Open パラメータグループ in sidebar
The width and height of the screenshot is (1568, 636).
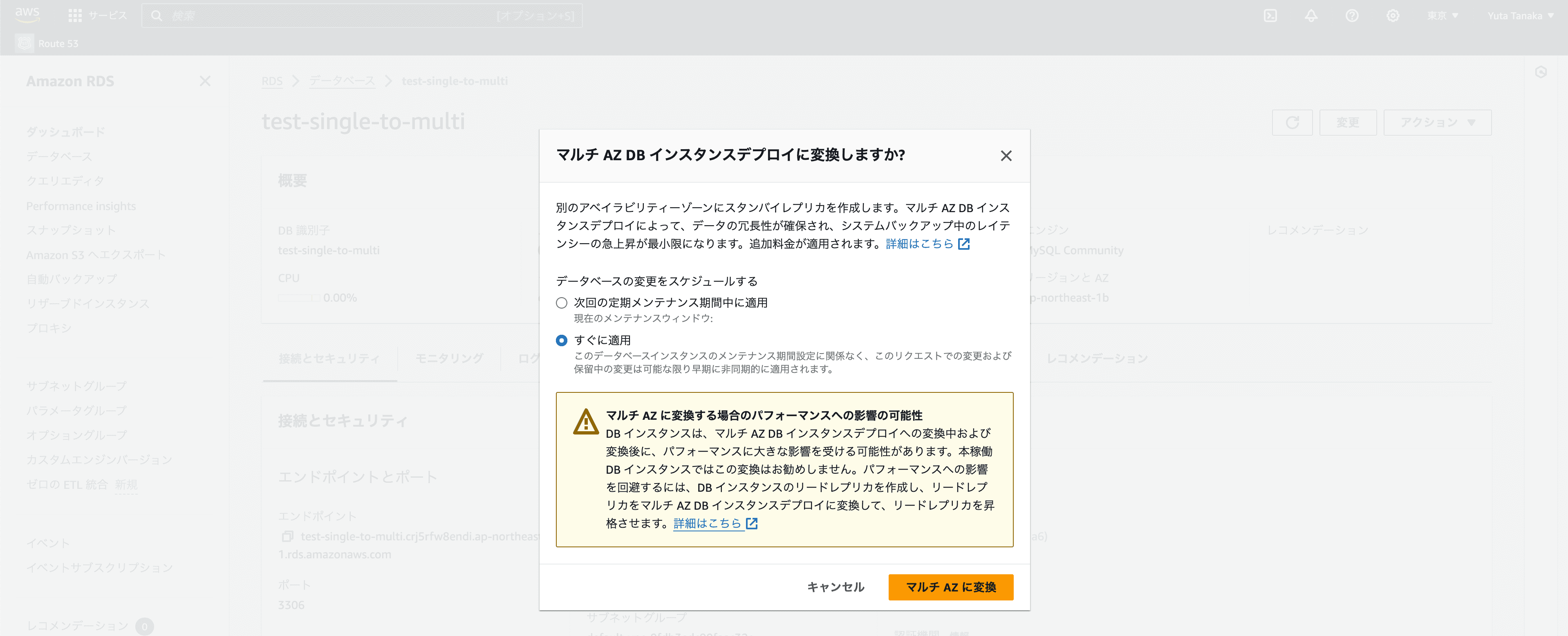click(77, 411)
